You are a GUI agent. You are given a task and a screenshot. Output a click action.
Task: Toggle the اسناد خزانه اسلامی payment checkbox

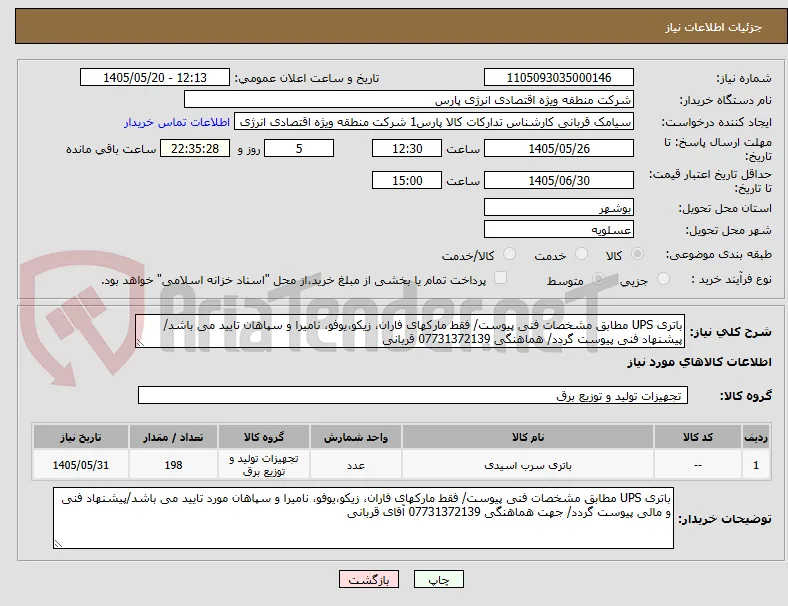501,277
